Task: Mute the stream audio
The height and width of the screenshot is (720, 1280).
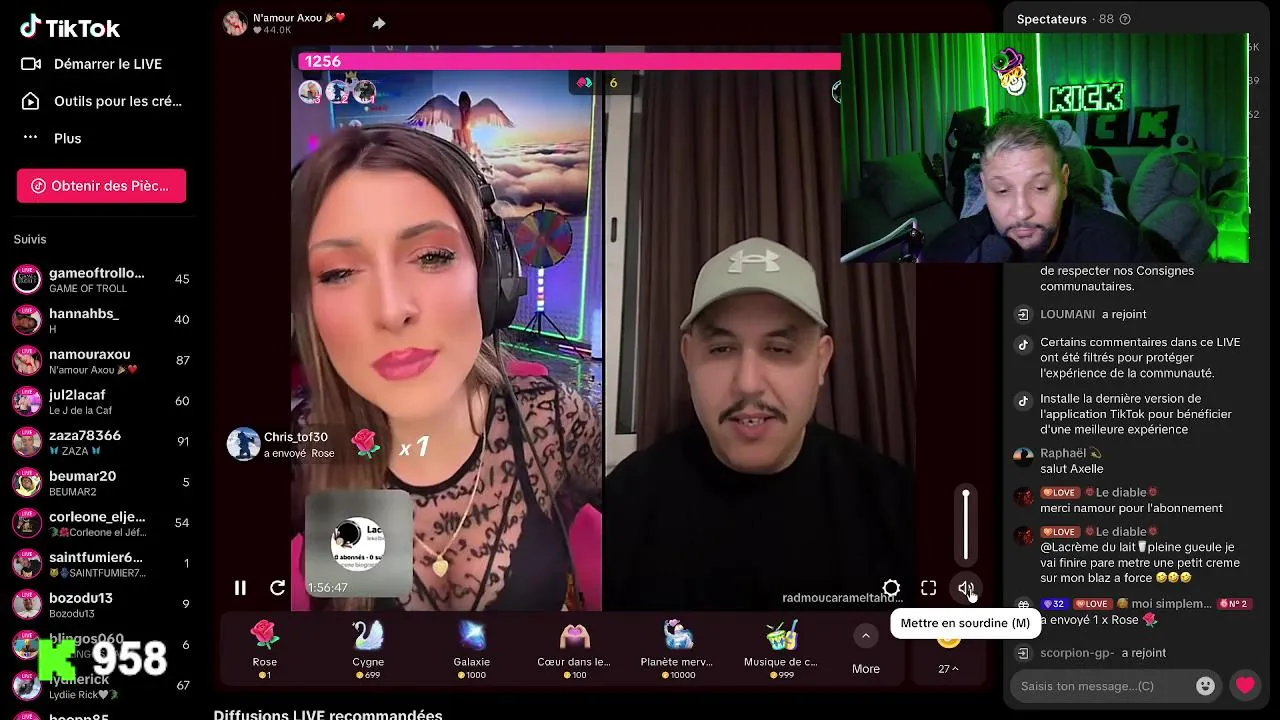Action: [x=966, y=588]
